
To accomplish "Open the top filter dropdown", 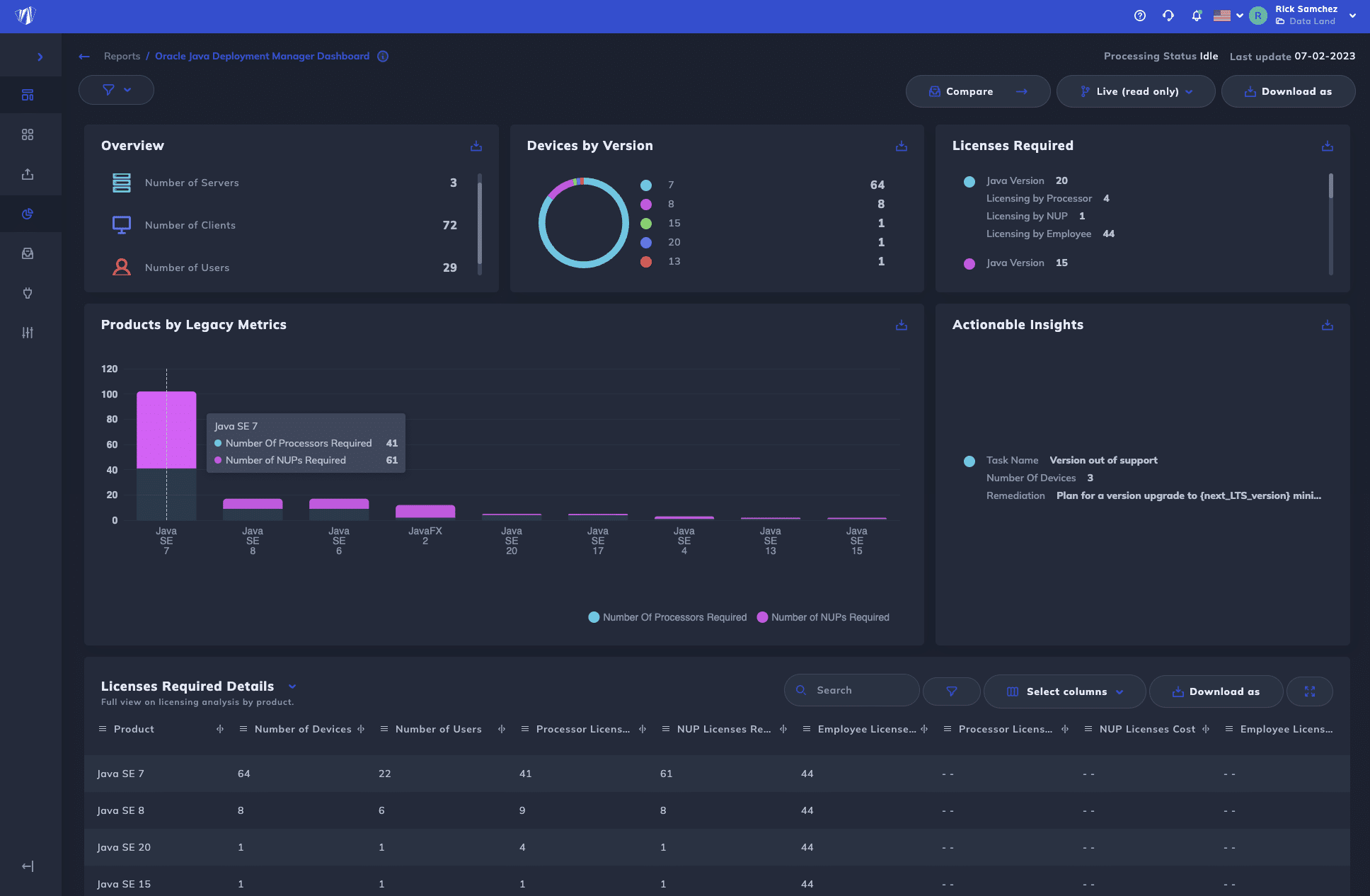I will tap(116, 90).
